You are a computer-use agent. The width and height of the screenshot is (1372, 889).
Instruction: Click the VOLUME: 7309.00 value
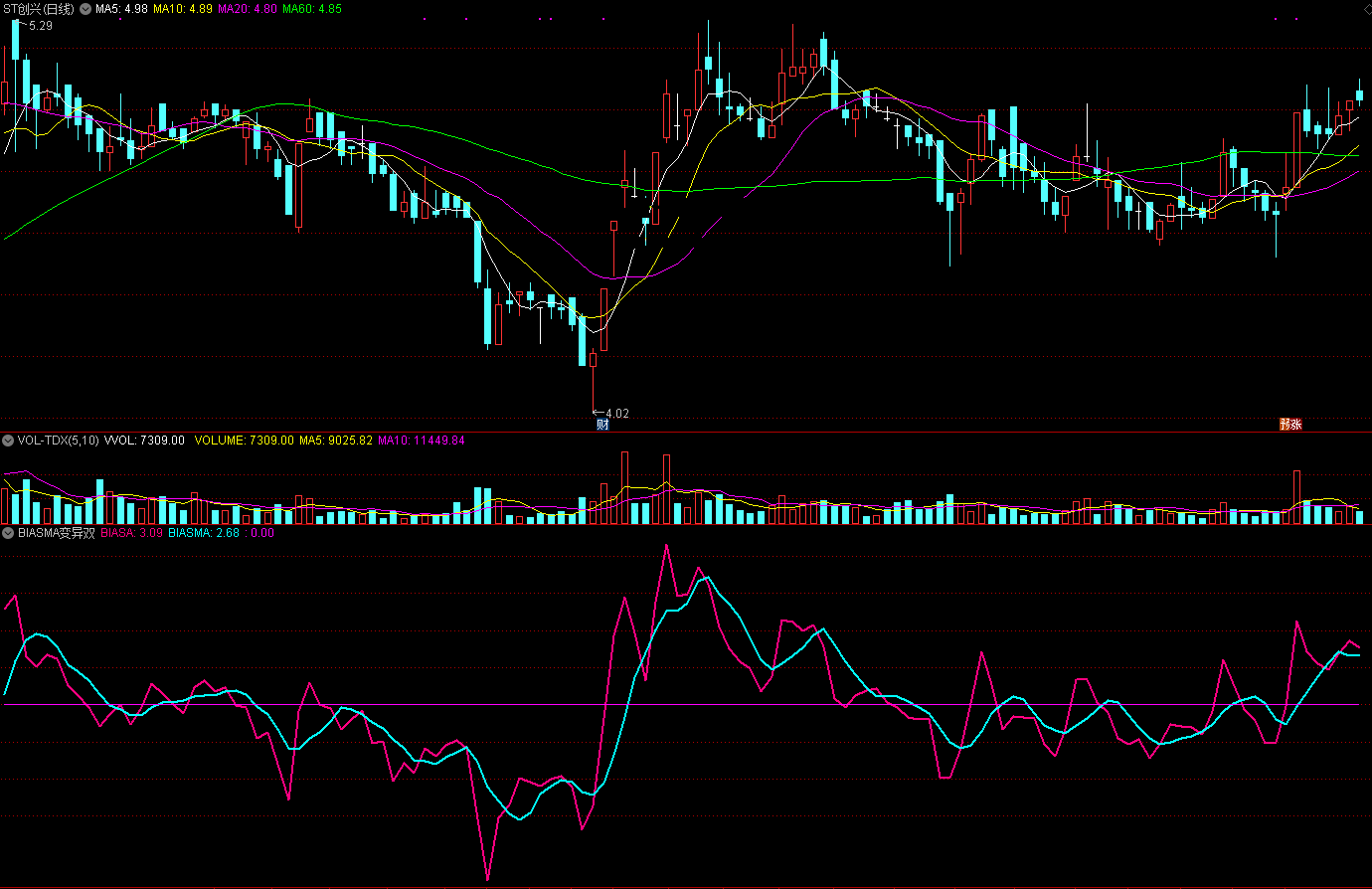pyautogui.click(x=245, y=441)
